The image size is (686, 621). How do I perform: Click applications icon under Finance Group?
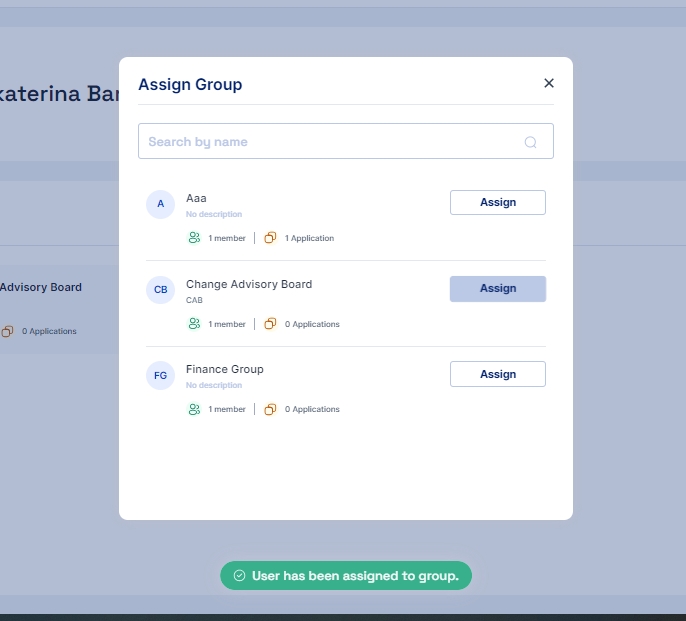coord(270,409)
